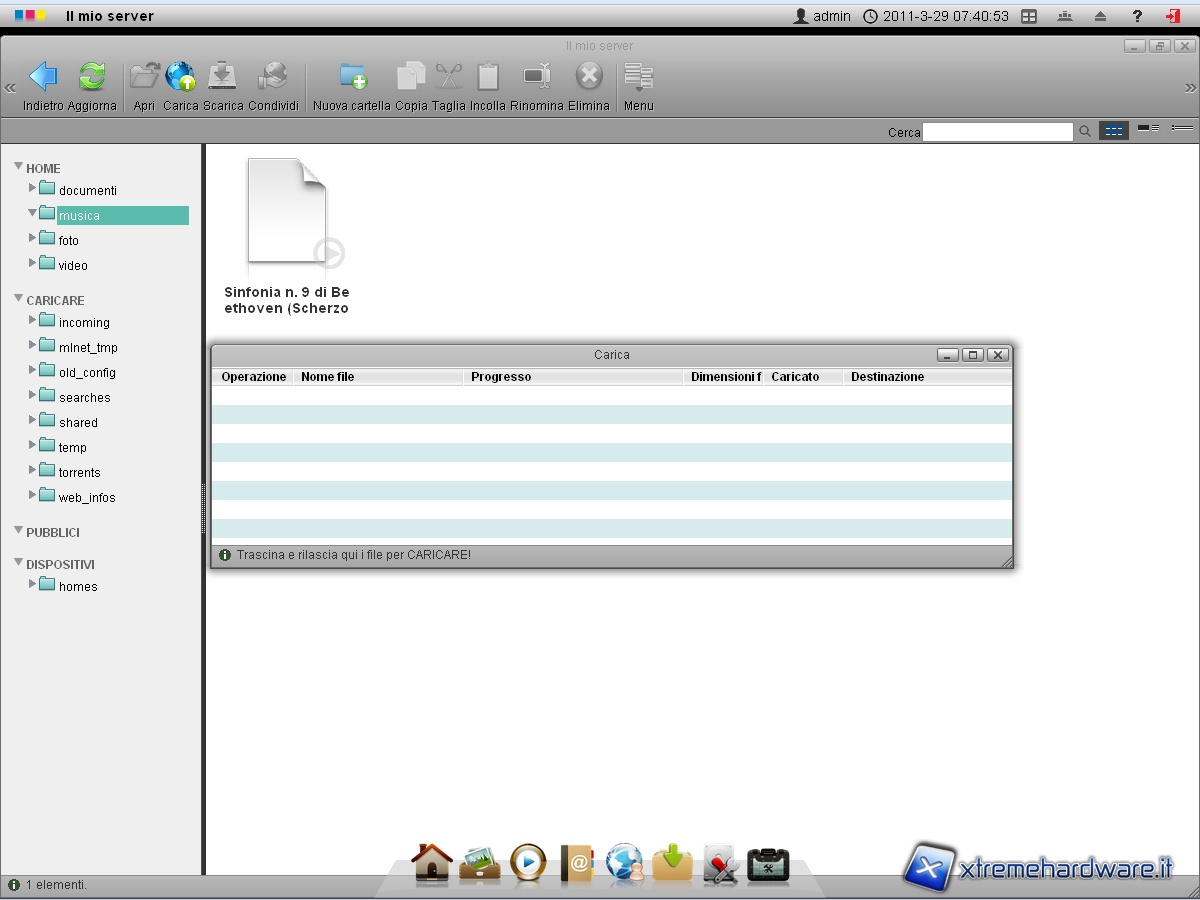1200x900 pixels.
Task: Switch to the details view with thumbnails
Action: pos(1148,129)
